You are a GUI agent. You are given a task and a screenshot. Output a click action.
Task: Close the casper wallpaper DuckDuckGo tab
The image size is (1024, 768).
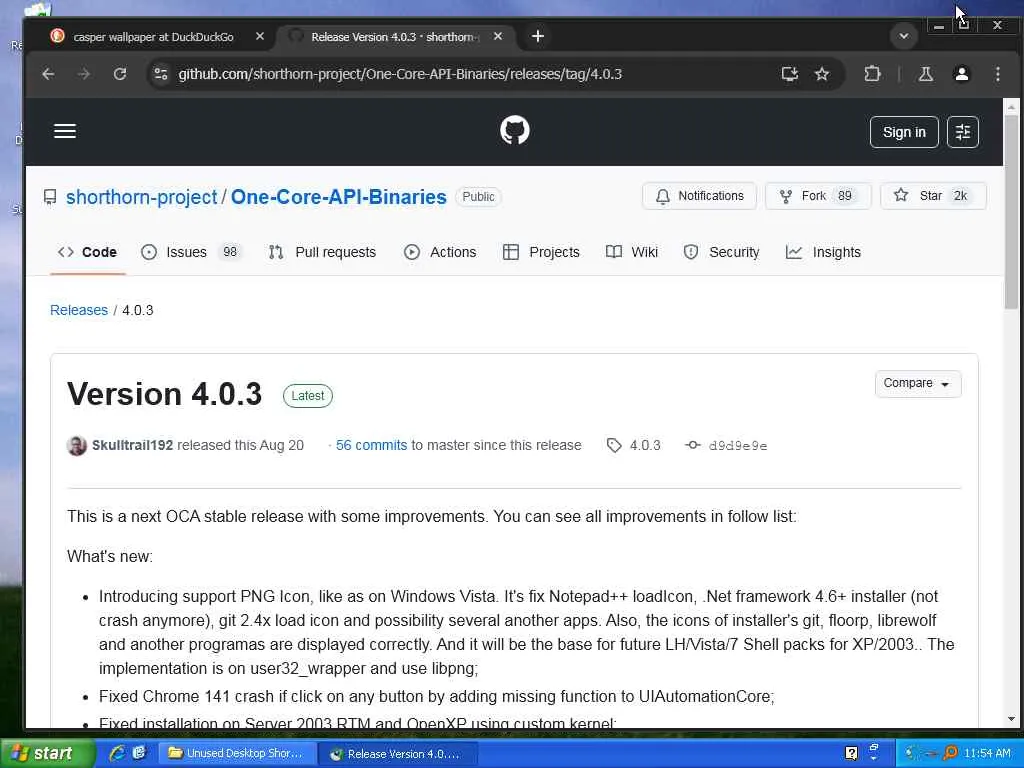click(x=259, y=37)
